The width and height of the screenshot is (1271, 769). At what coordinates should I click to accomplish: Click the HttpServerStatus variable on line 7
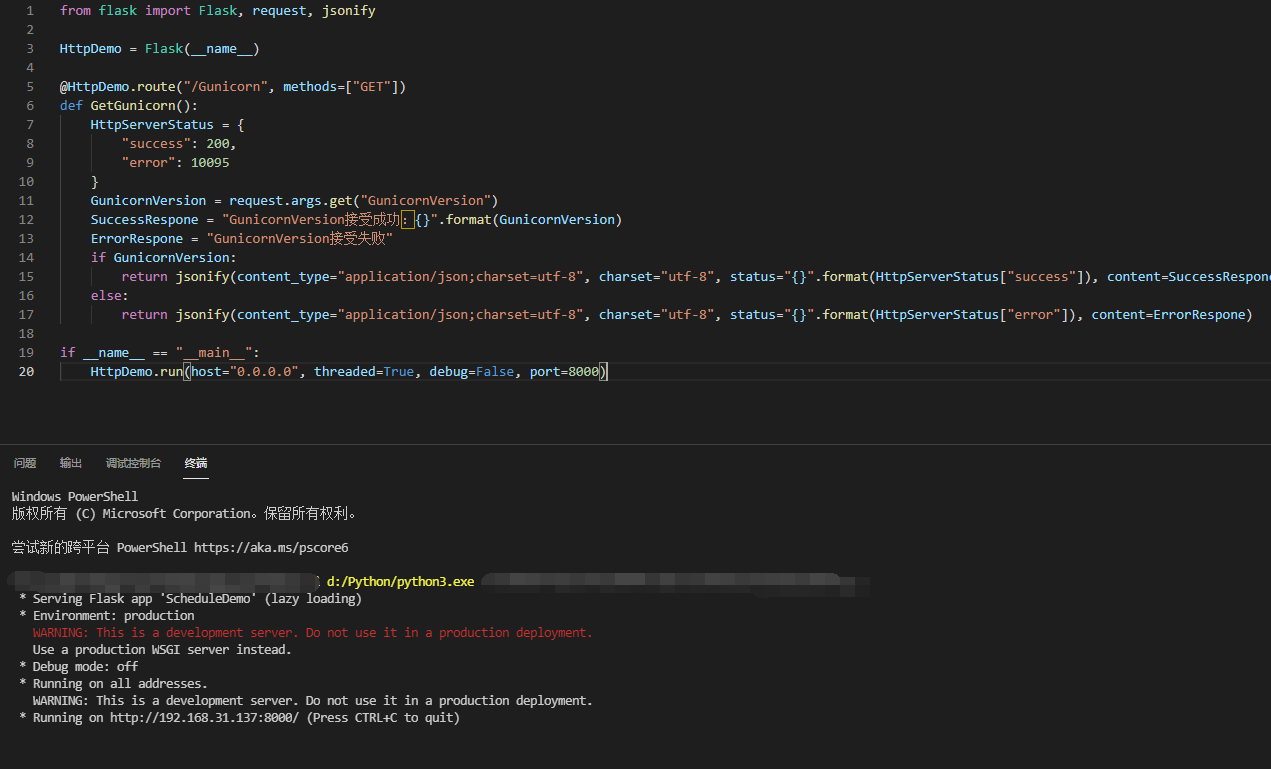click(152, 124)
